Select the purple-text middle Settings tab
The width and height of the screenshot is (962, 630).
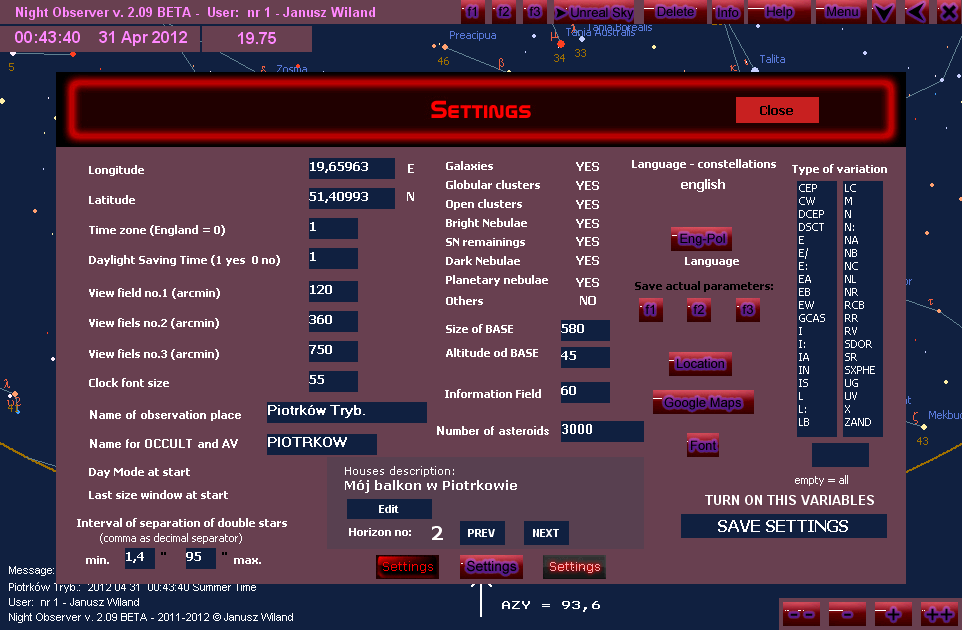pos(491,567)
